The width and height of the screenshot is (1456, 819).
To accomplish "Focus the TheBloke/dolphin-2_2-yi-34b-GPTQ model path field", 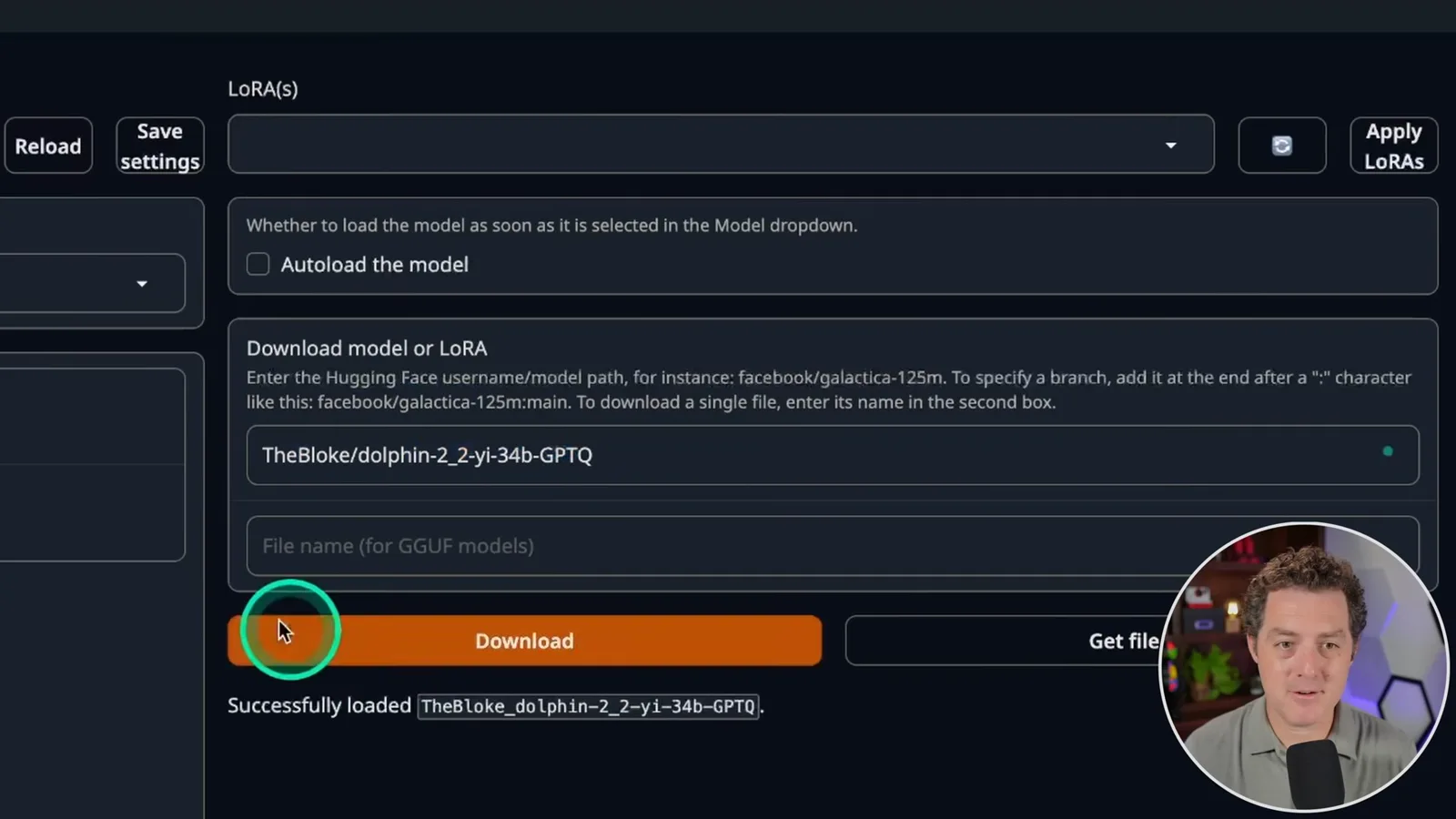I will pyautogui.click(x=832, y=455).
